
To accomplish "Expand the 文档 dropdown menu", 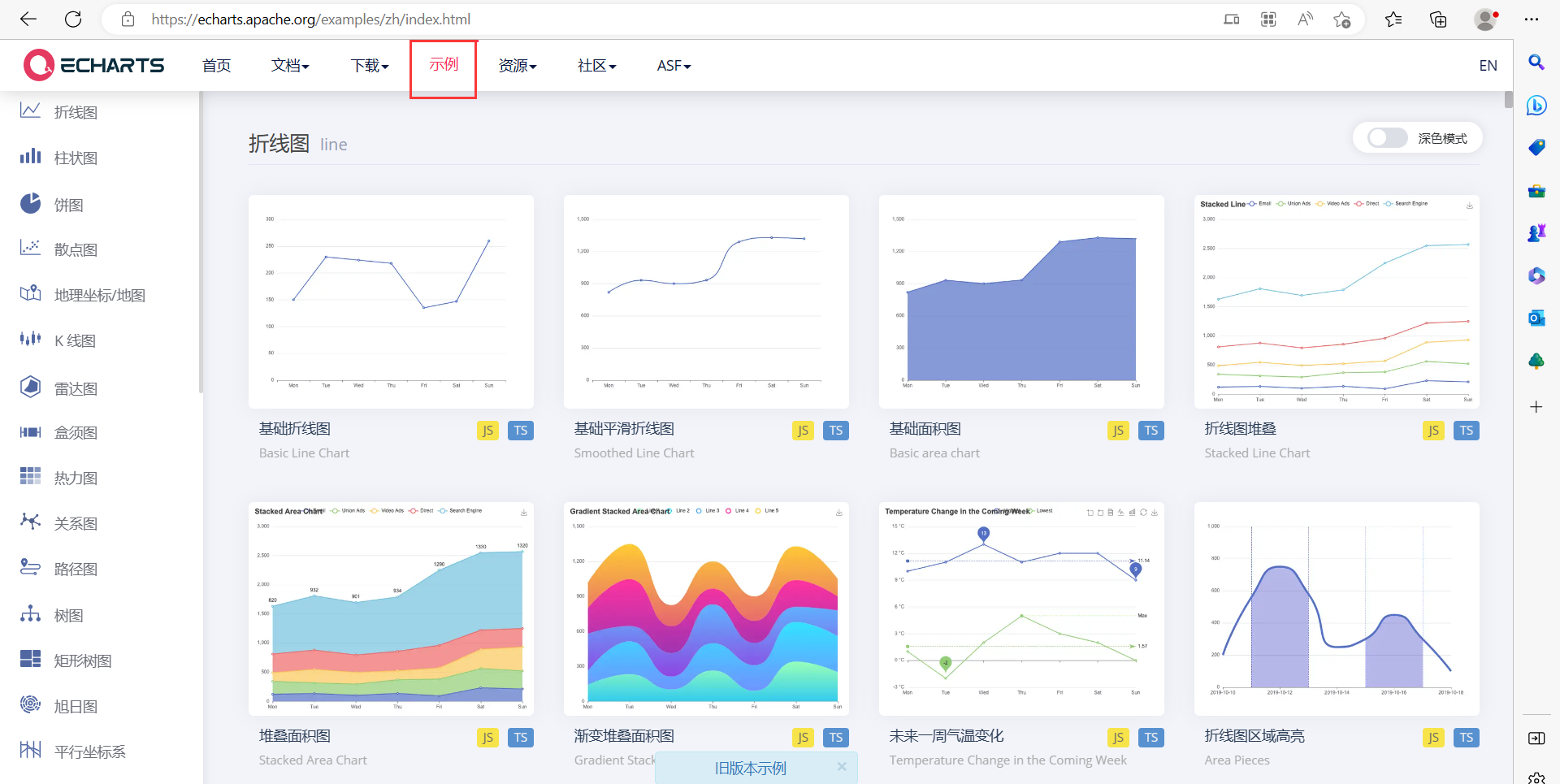I will 290,66.
